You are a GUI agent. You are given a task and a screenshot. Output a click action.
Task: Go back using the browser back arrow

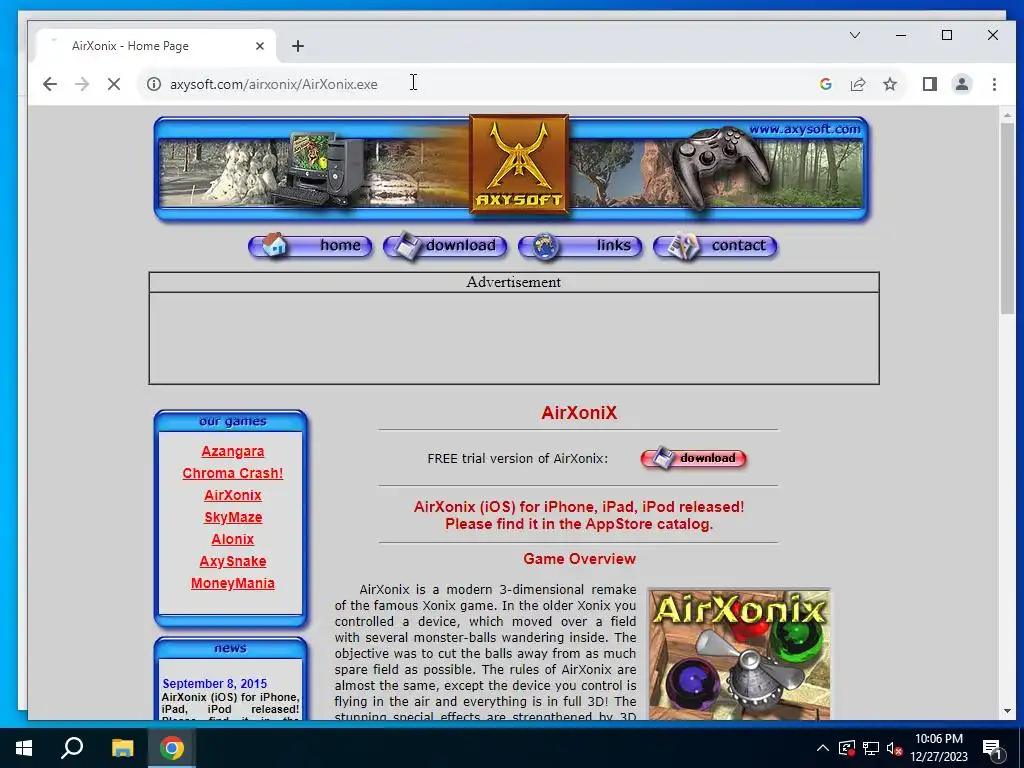50,84
